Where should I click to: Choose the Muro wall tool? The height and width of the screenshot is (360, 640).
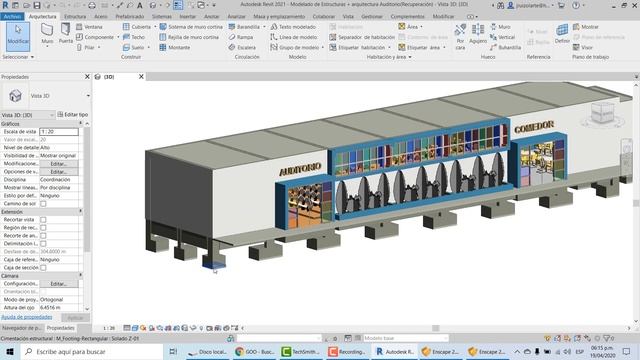coord(47,34)
